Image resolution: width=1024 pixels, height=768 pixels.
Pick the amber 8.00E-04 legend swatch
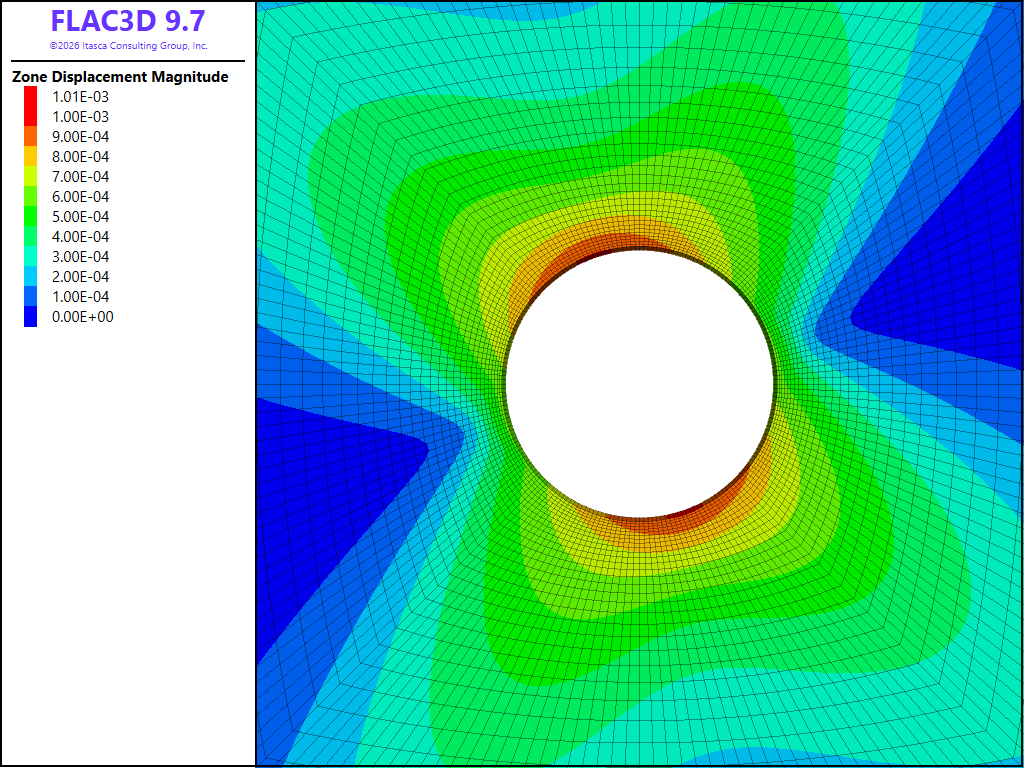pos(31,157)
